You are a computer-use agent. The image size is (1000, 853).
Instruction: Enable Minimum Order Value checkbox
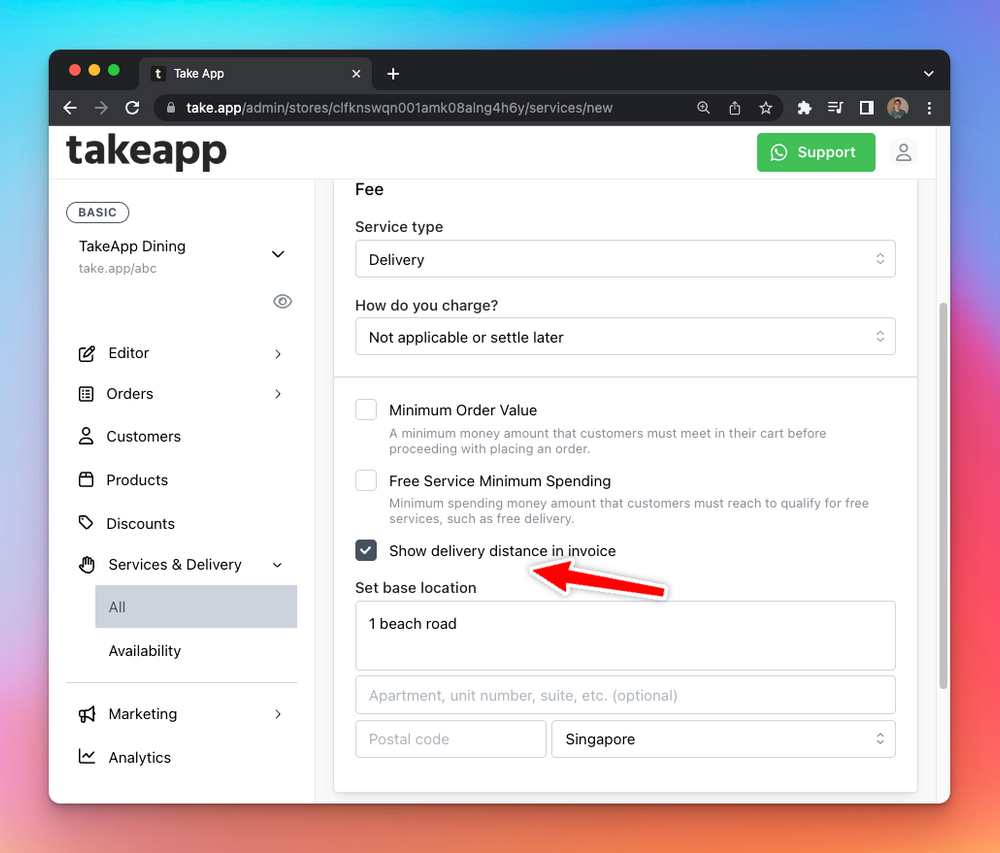(x=366, y=410)
